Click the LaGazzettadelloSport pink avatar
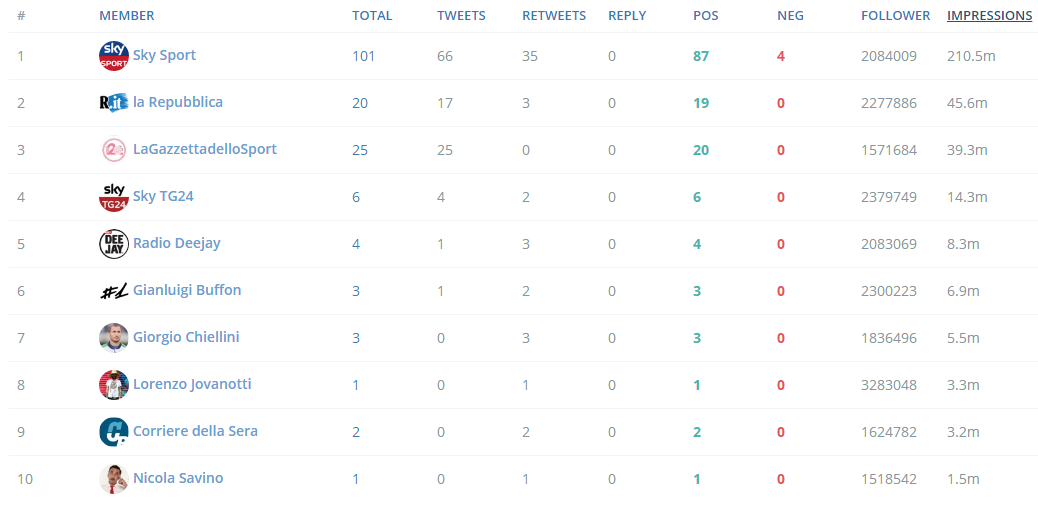Screen dimensions: 1038x507 (x=113, y=150)
